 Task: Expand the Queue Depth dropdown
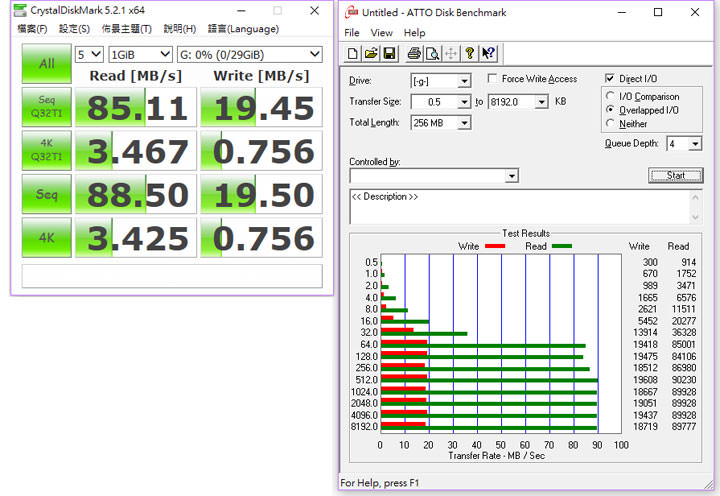(x=696, y=144)
